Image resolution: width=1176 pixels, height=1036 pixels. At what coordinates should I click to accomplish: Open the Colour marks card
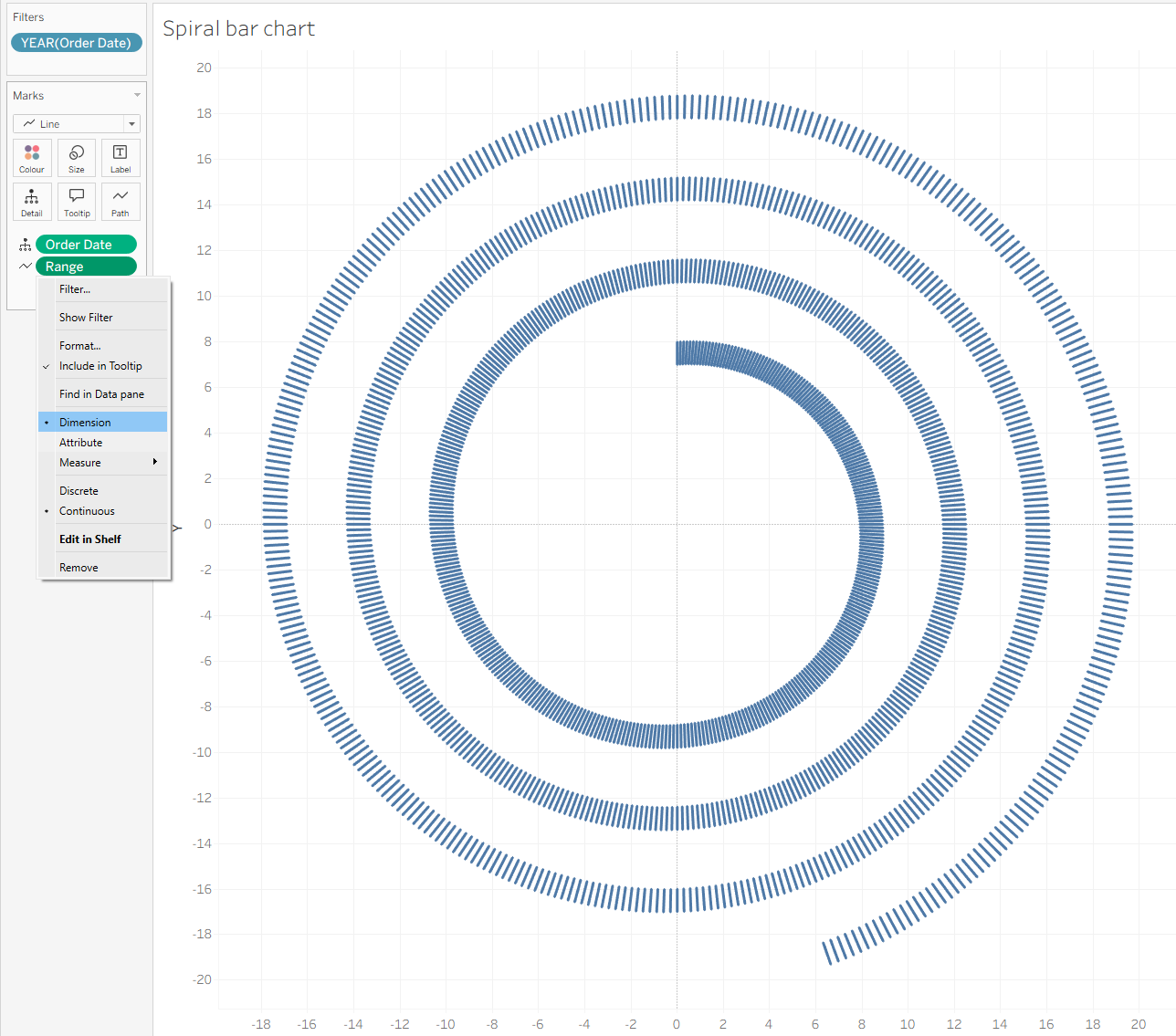[x=32, y=157]
